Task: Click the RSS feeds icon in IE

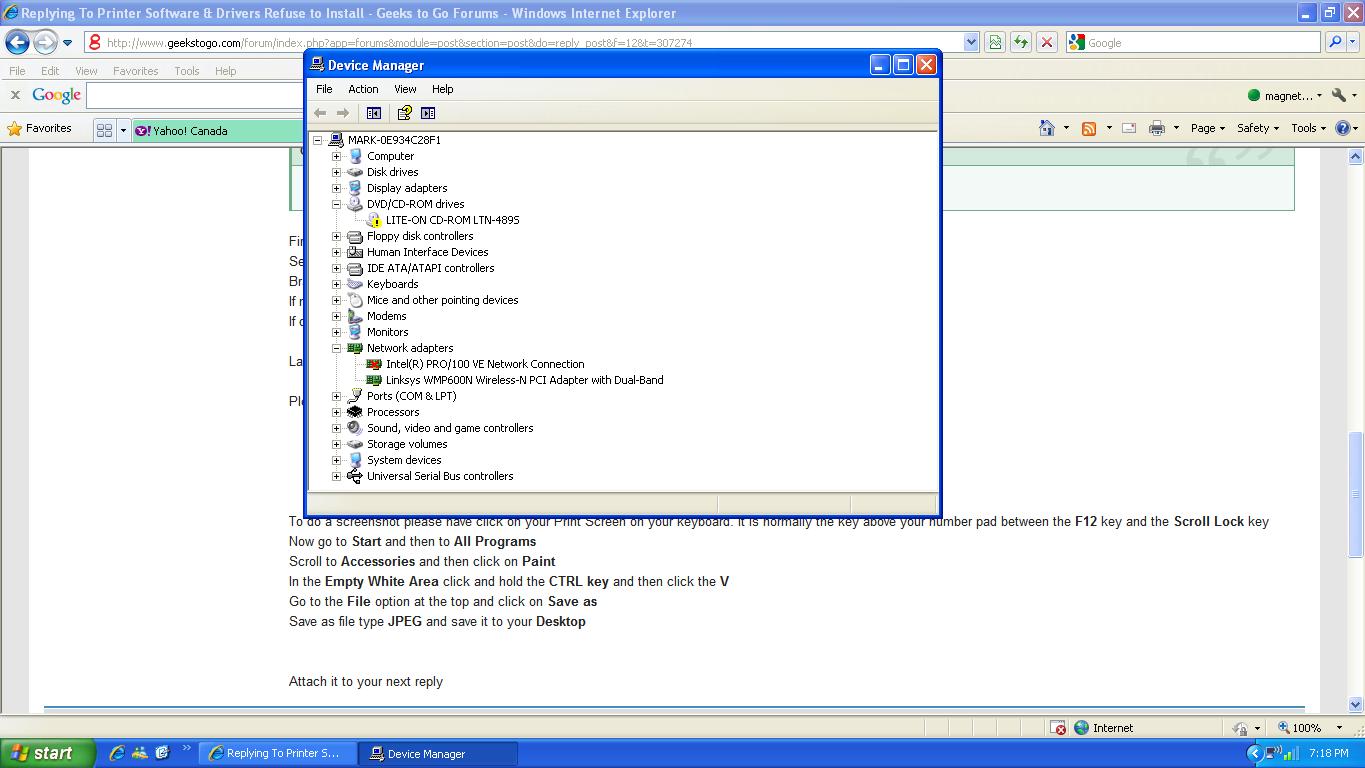Action: pos(1089,128)
